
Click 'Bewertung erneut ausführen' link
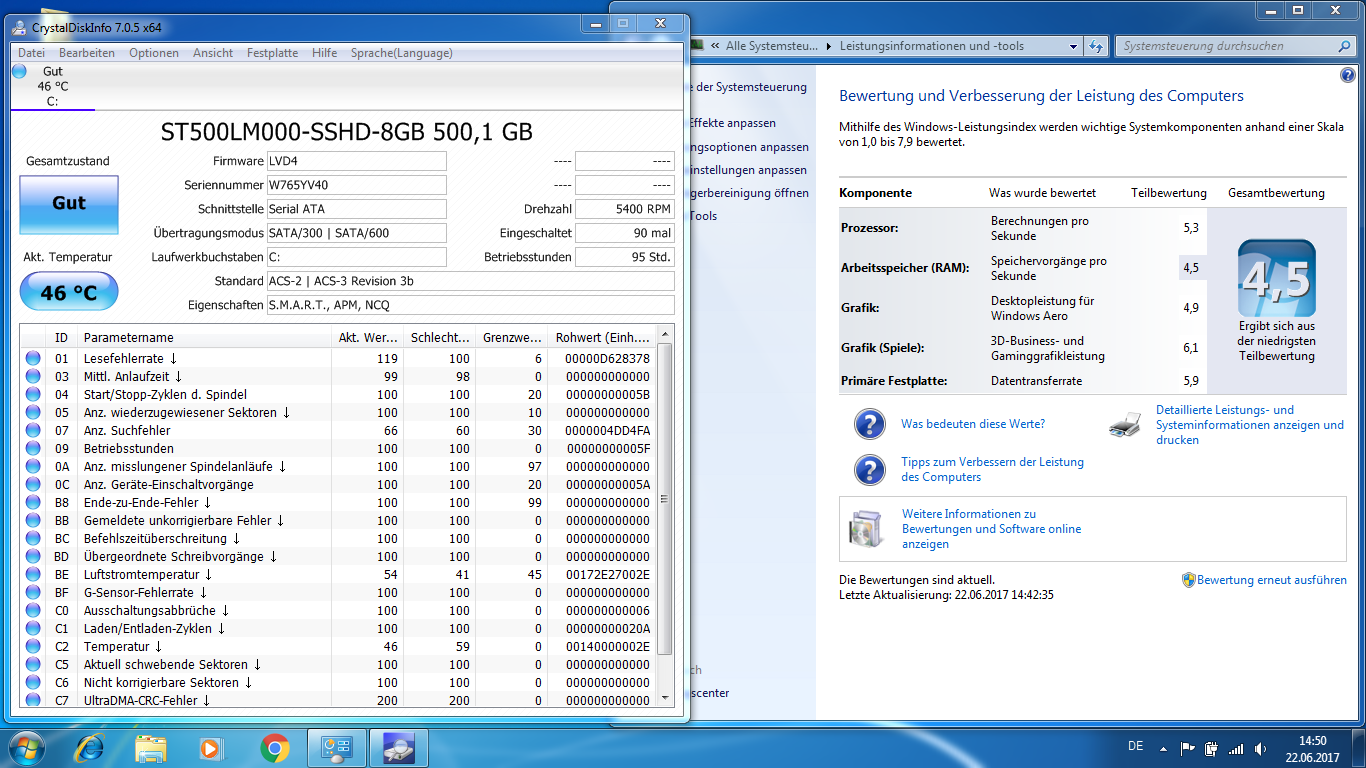coord(1272,580)
